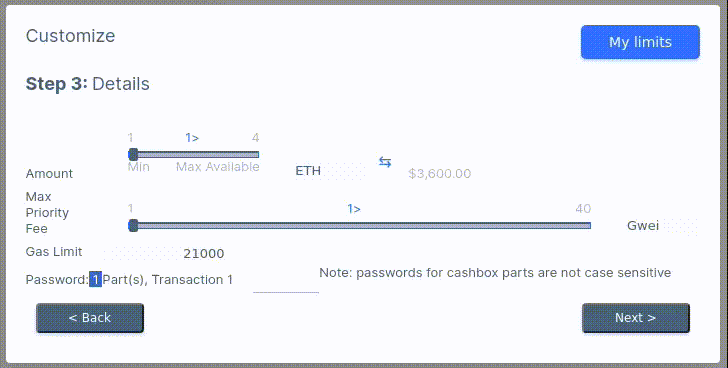
Task: Click the fee slider's current value 1> label
Action: pyautogui.click(x=354, y=209)
